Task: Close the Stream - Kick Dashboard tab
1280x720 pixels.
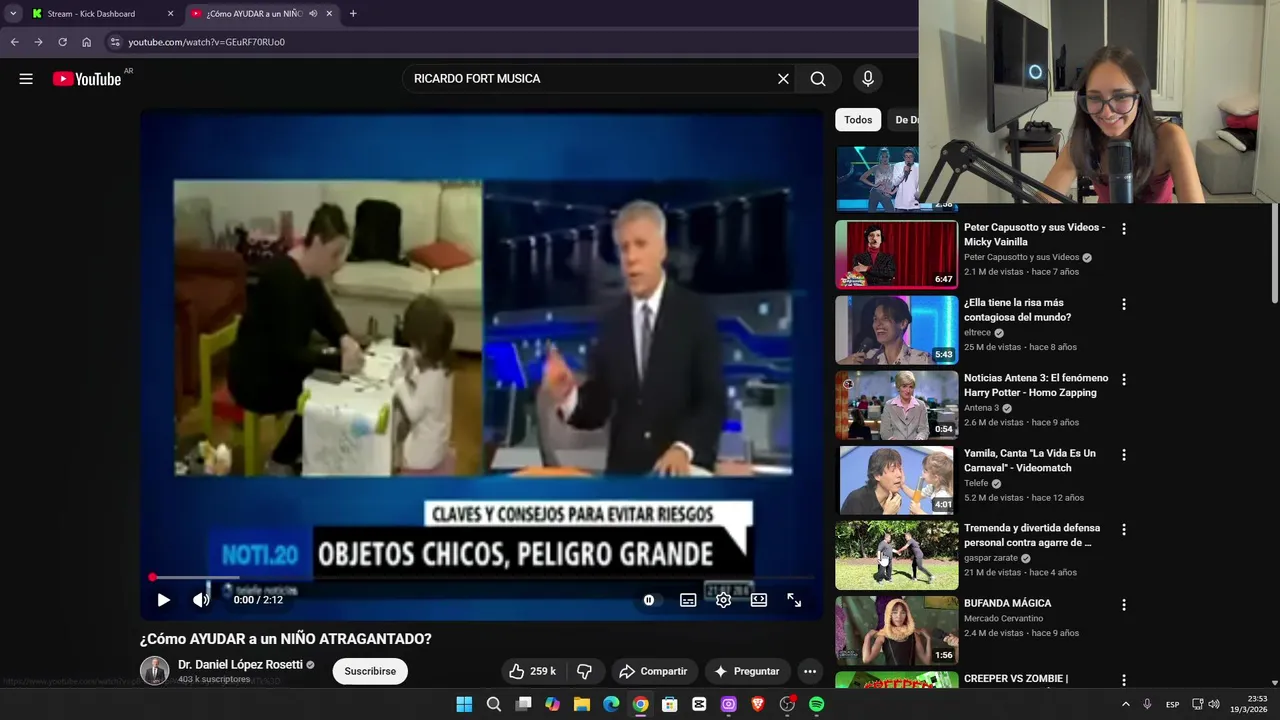Action: tap(170, 14)
